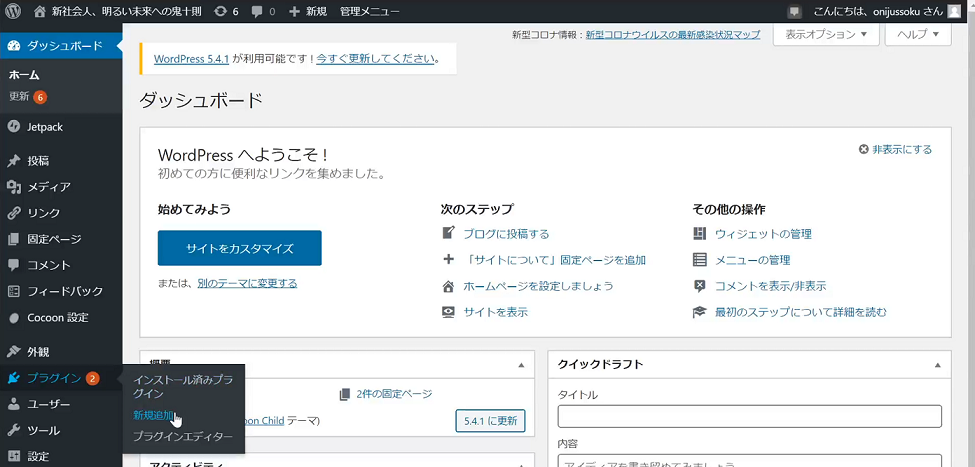This screenshot has width=975, height=467.
Task: Click the 投稿 pin icon
Action: (14, 161)
